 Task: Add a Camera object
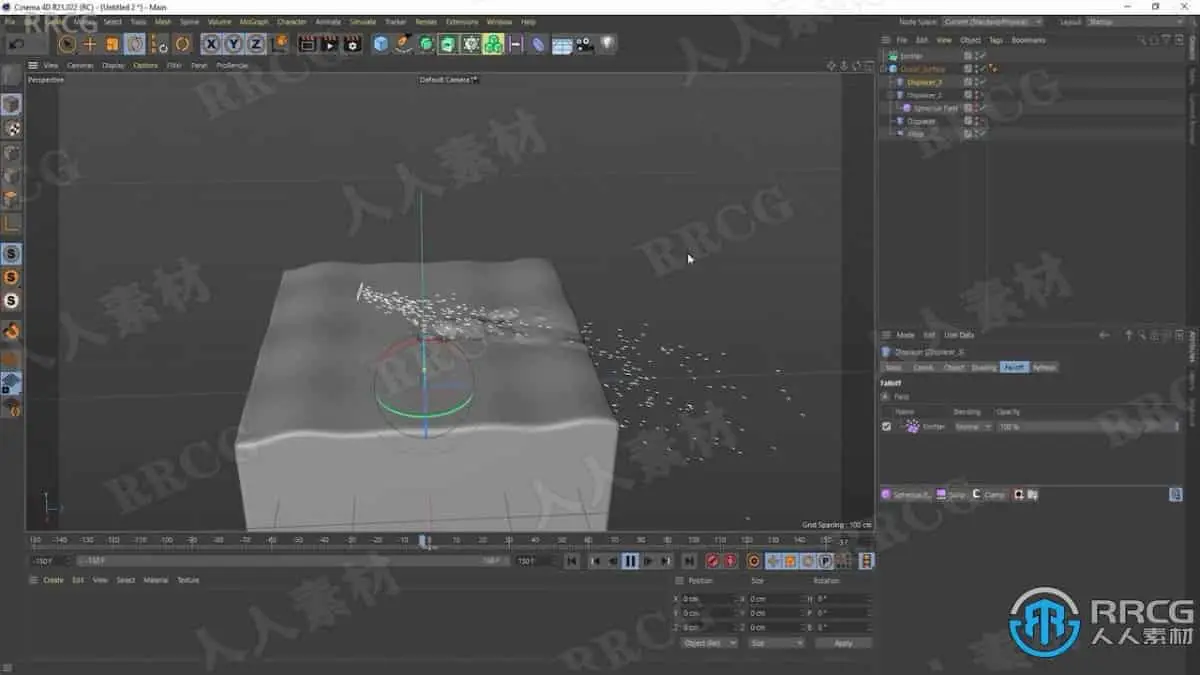click(585, 44)
